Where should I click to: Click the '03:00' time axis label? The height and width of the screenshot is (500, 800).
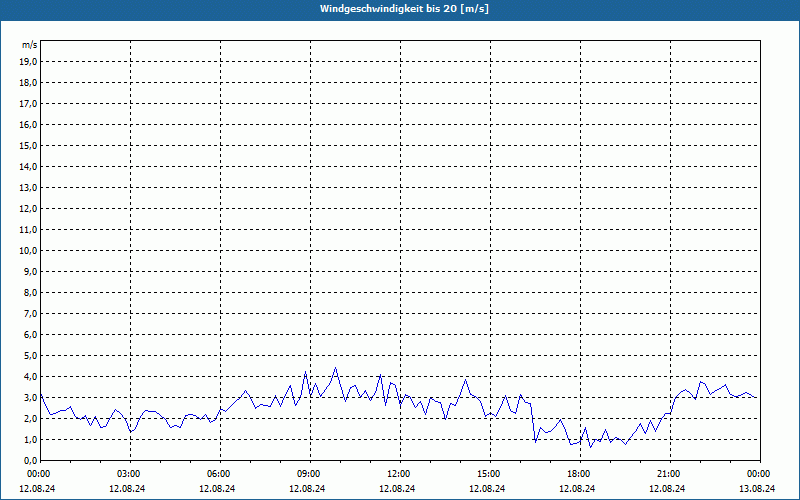[130, 473]
